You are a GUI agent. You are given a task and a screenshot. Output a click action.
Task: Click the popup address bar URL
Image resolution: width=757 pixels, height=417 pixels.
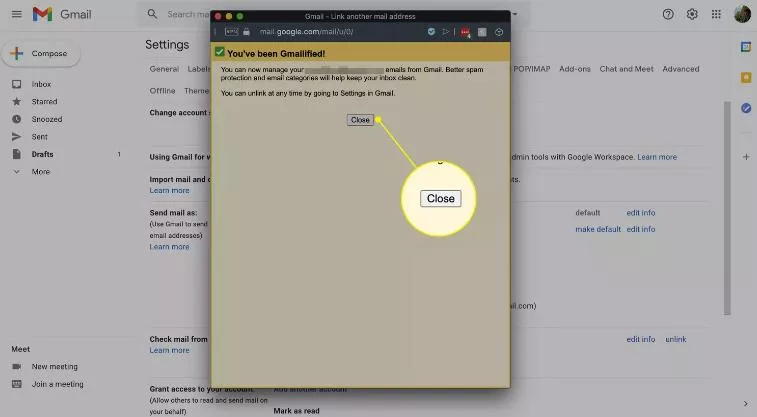click(306, 32)
